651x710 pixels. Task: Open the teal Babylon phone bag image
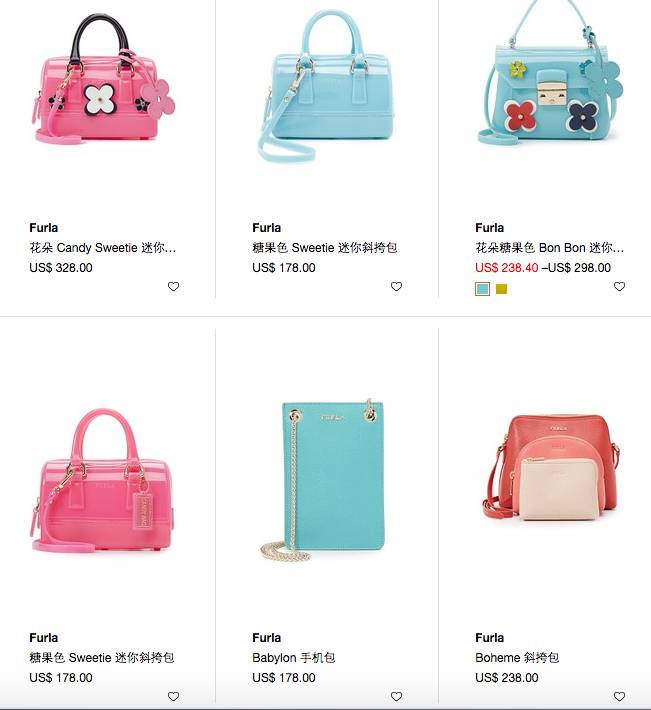click(x=323, y=480)
